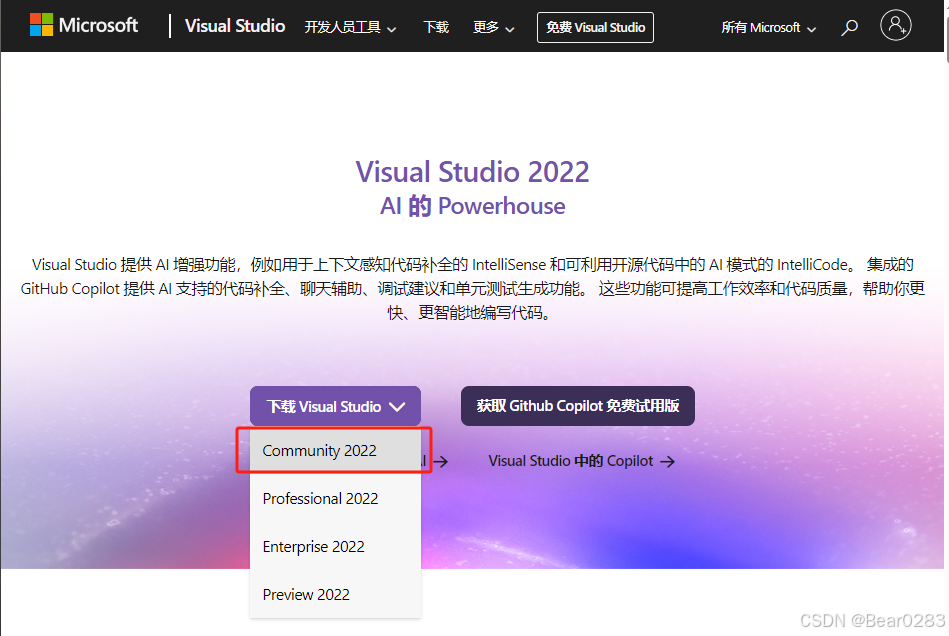
Task: Click the 下载 Visual Studio dropdown button
Action: point(335,406)
